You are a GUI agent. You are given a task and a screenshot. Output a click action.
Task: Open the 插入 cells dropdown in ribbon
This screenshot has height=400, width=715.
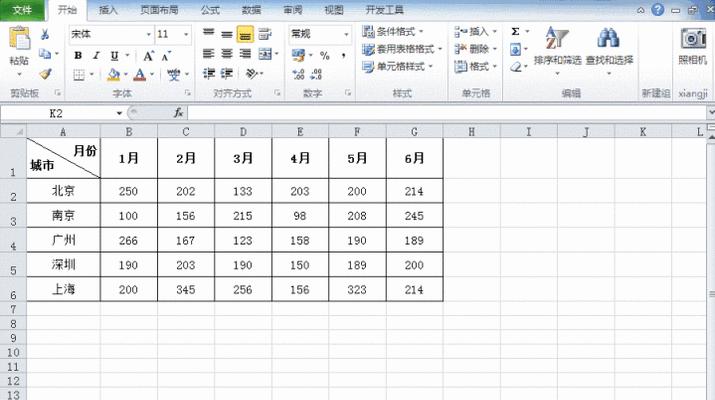coord(476,31)
